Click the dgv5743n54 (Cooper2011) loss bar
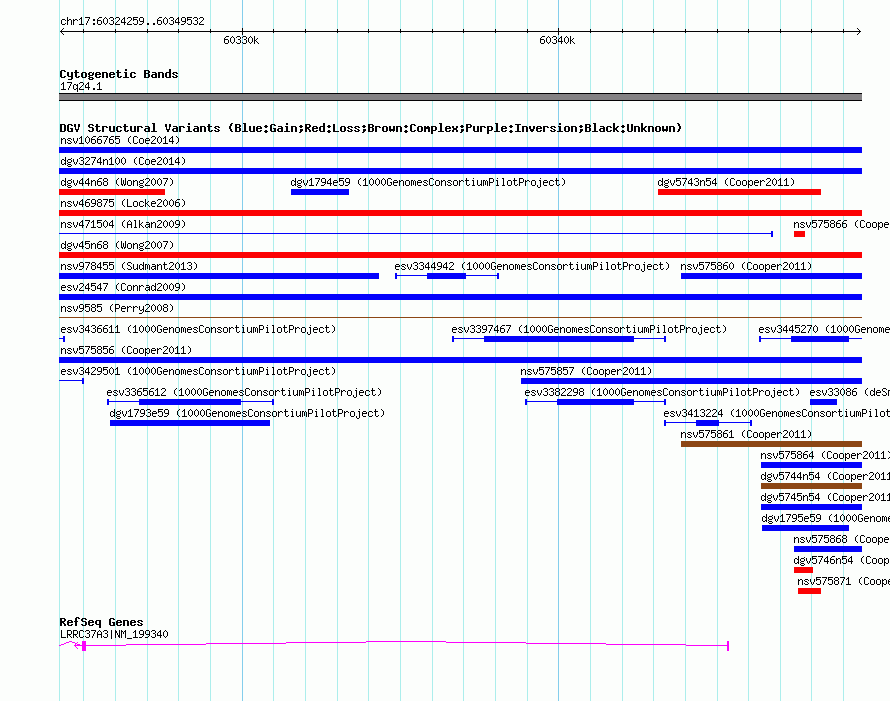Image resolution: width=890 pixels, height=701 pixels. point(739,192)
